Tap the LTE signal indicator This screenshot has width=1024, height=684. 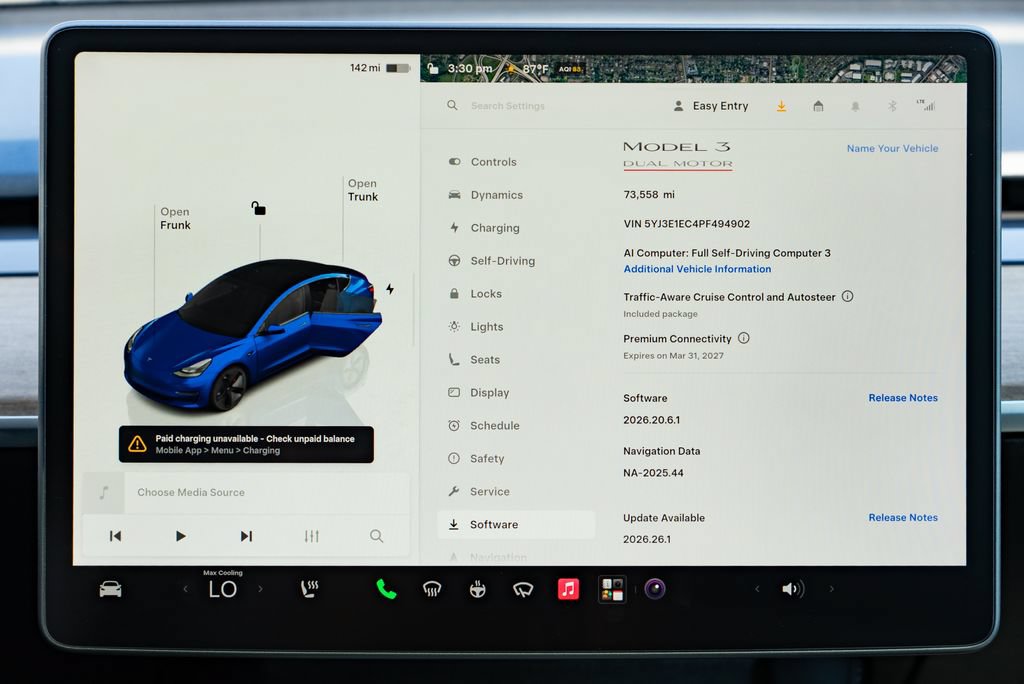[926, 105]
